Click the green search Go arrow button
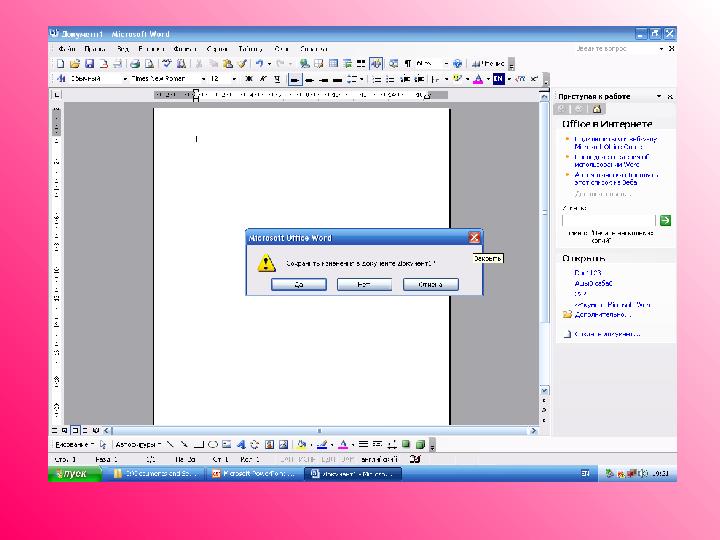The width and height of the screenshot is (720, 540). 665,220
